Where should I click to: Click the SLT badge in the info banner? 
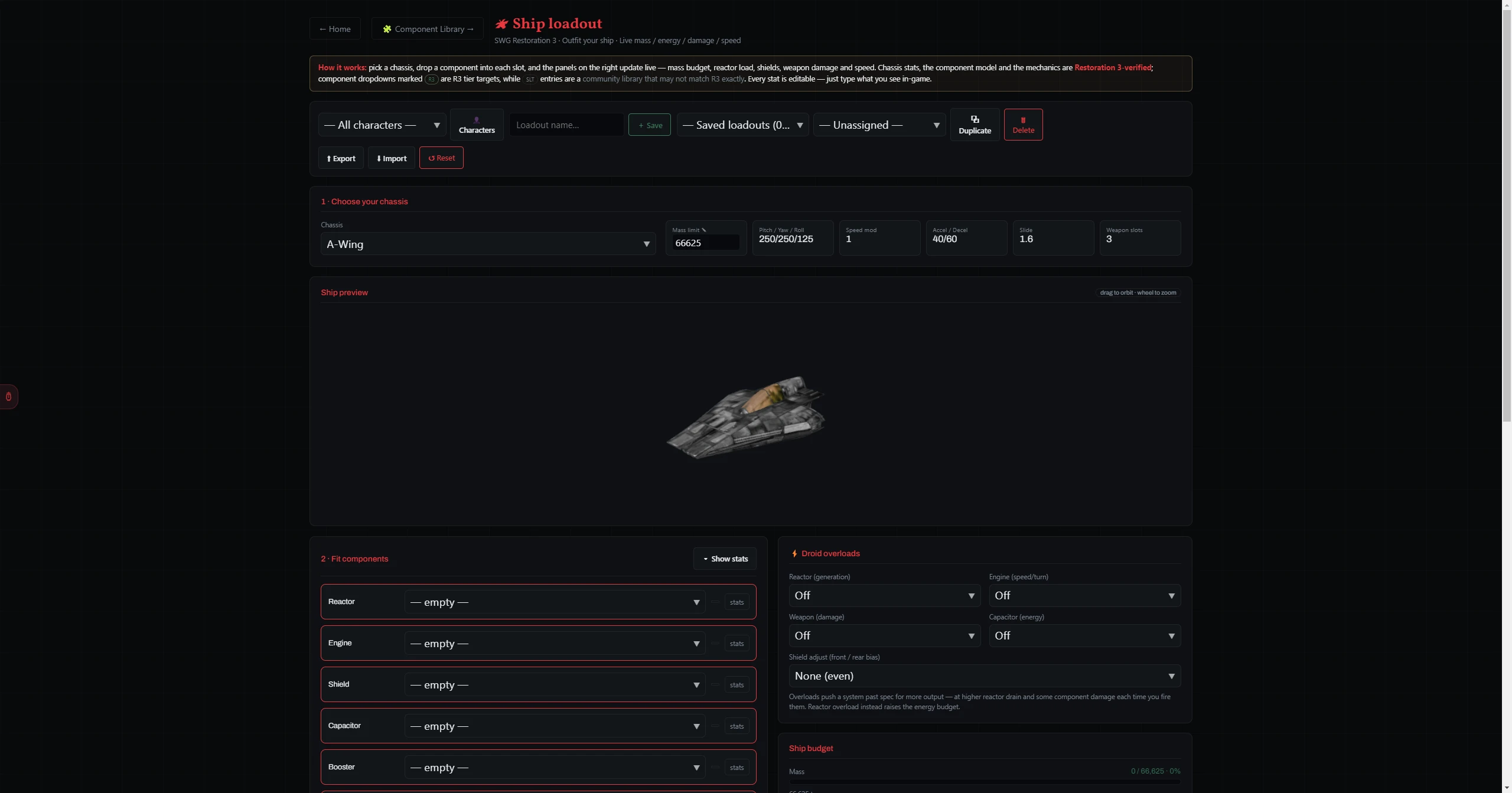click(530, 79)
